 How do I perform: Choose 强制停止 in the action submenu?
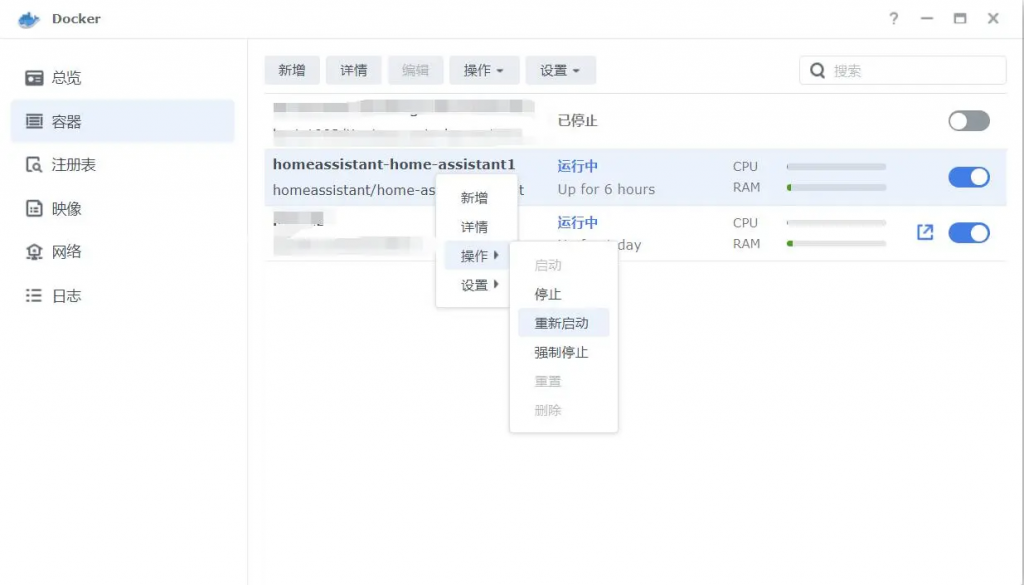[562, 352]
